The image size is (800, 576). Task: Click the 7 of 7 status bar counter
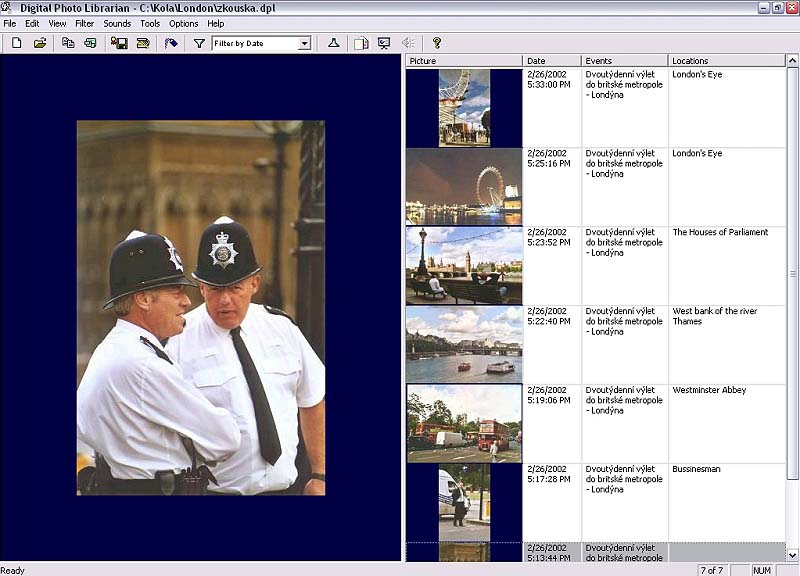tap(711, 570)
